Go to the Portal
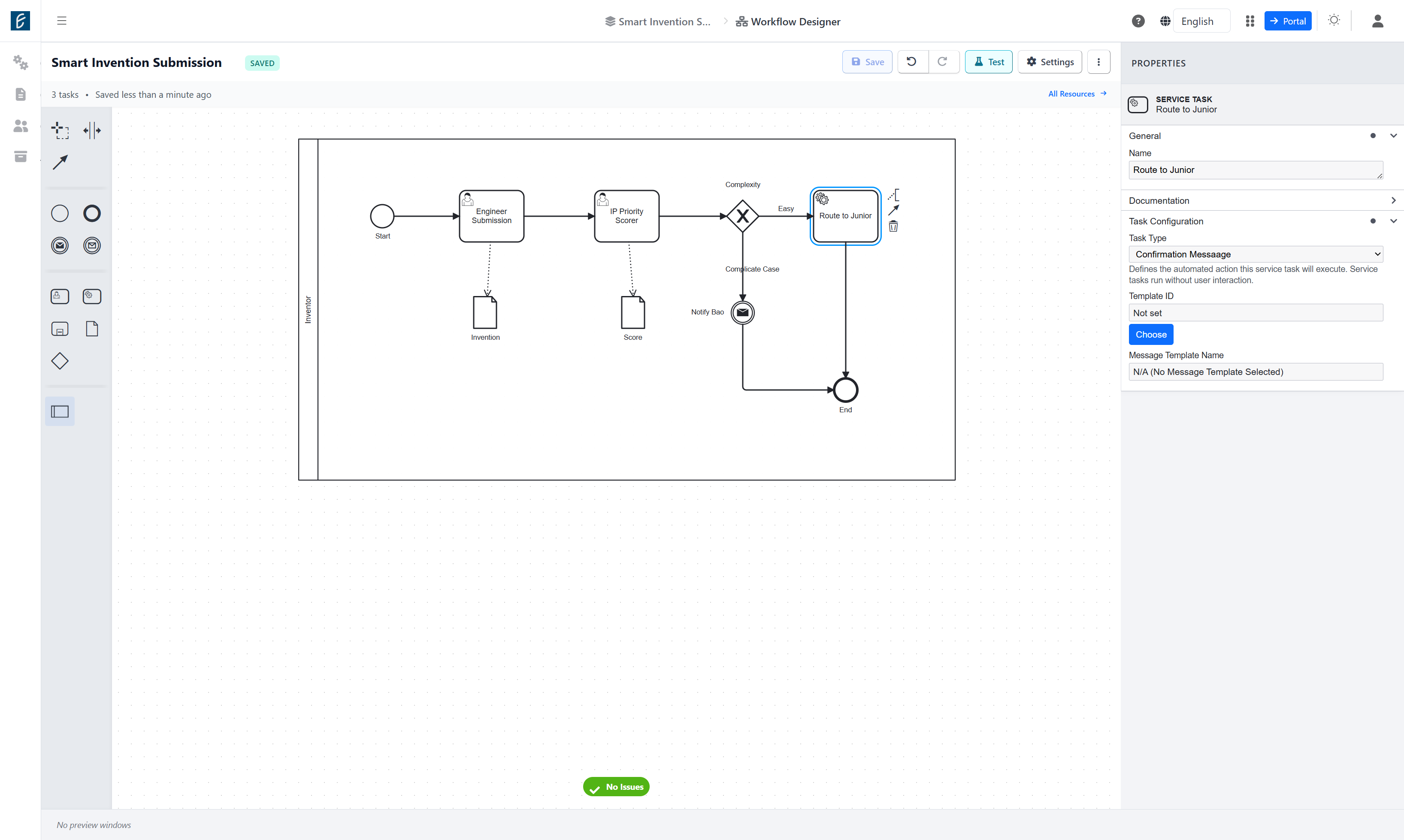This screenshot has height=840, width=1404. 1287,21
